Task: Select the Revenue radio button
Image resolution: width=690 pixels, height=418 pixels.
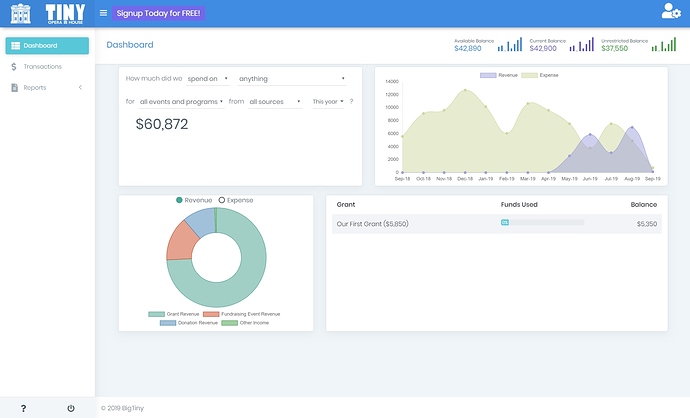Action: click(179, 200)
